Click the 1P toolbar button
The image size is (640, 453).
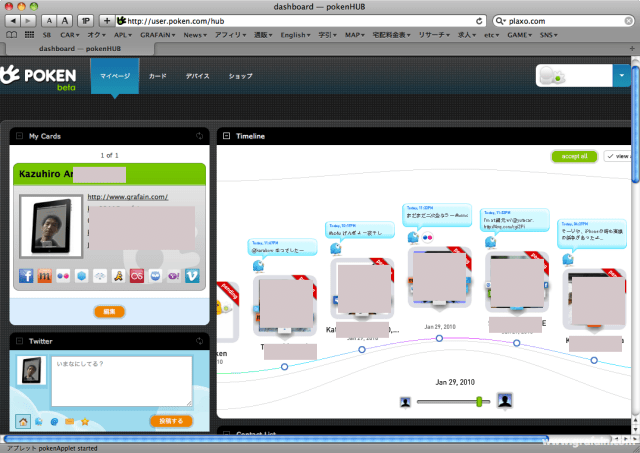(86, 21)
